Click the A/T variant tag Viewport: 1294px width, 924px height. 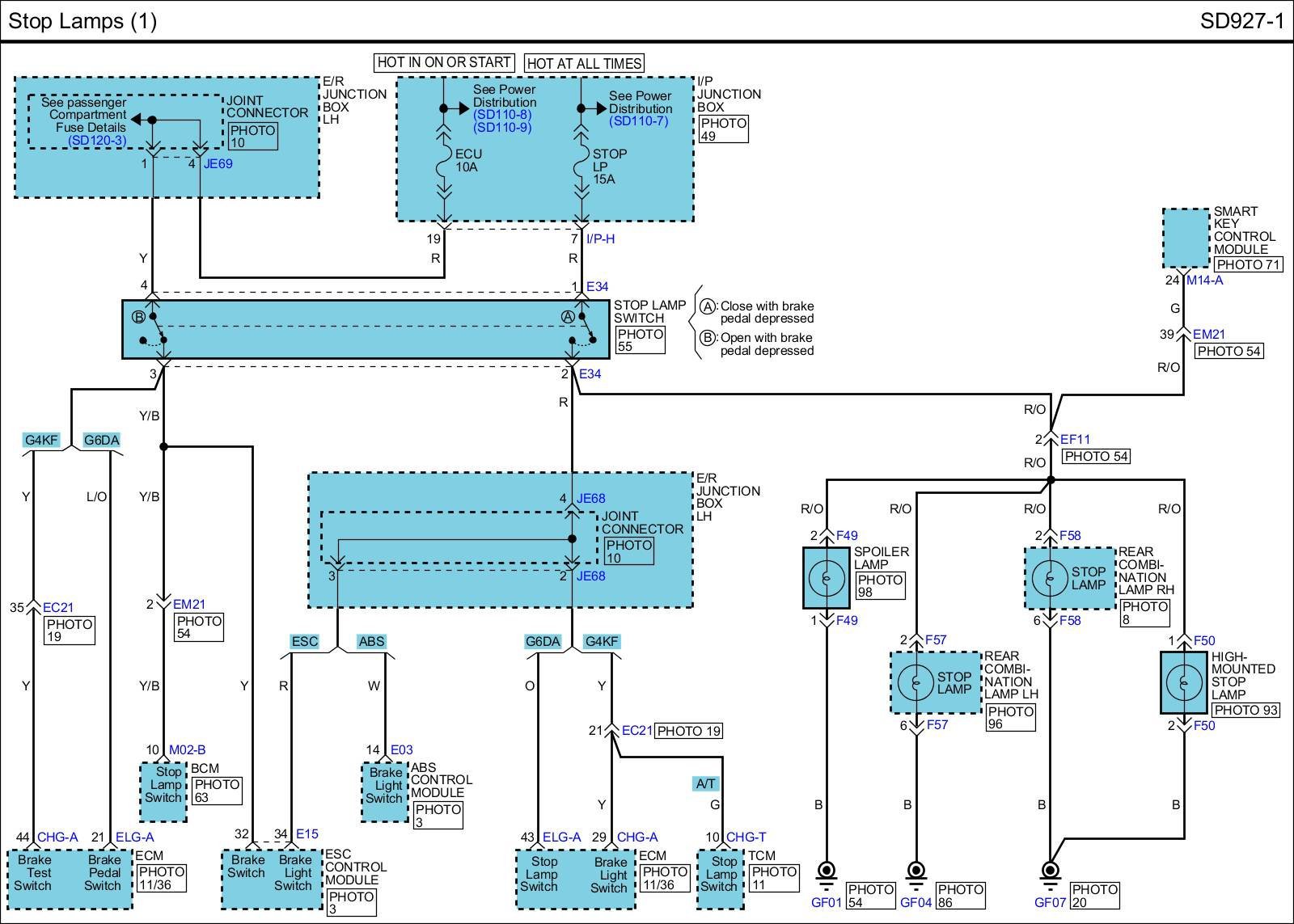pos(706,783)
